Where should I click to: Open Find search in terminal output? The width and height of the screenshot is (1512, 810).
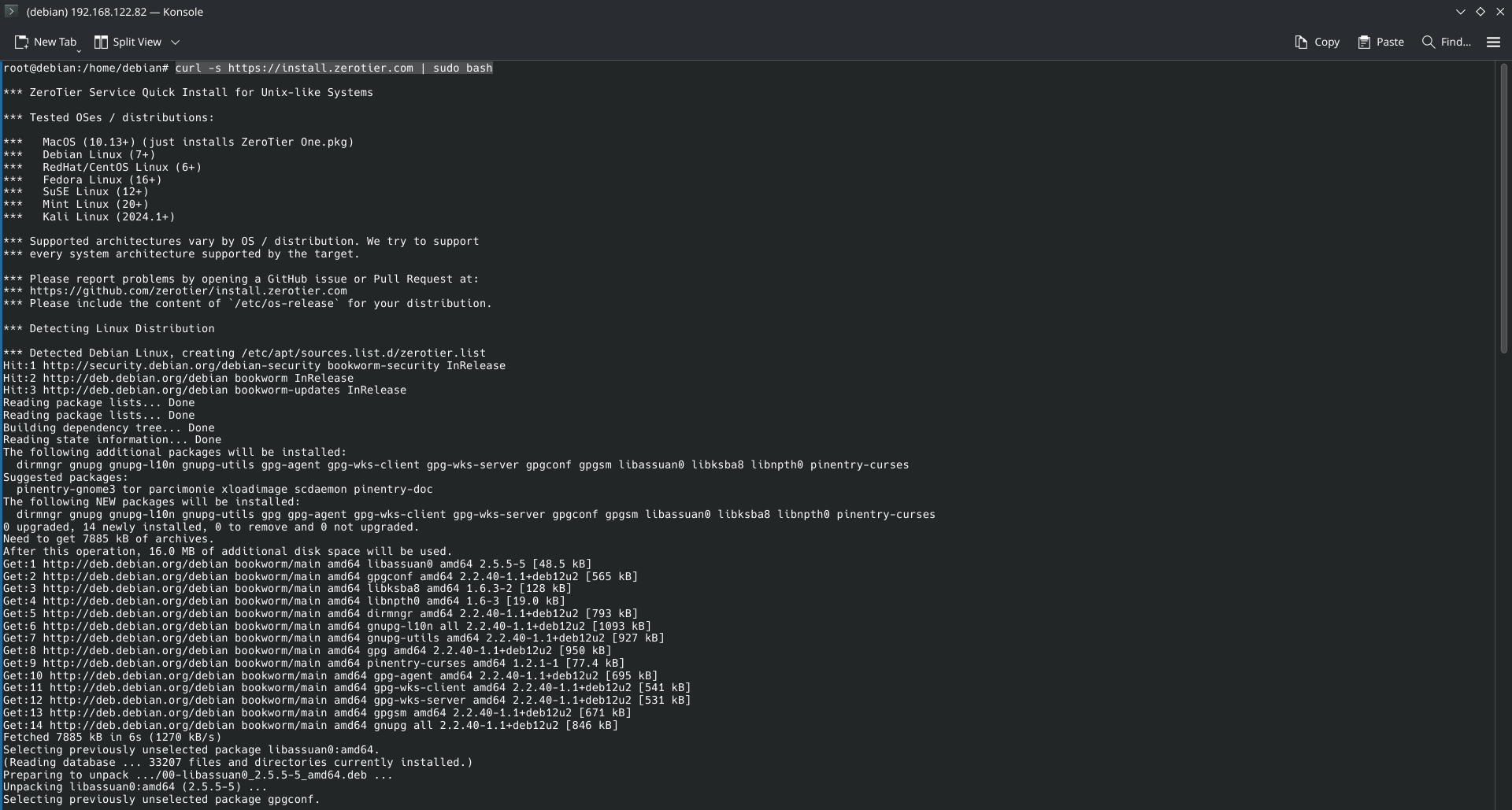click(x=1446, y=42)
